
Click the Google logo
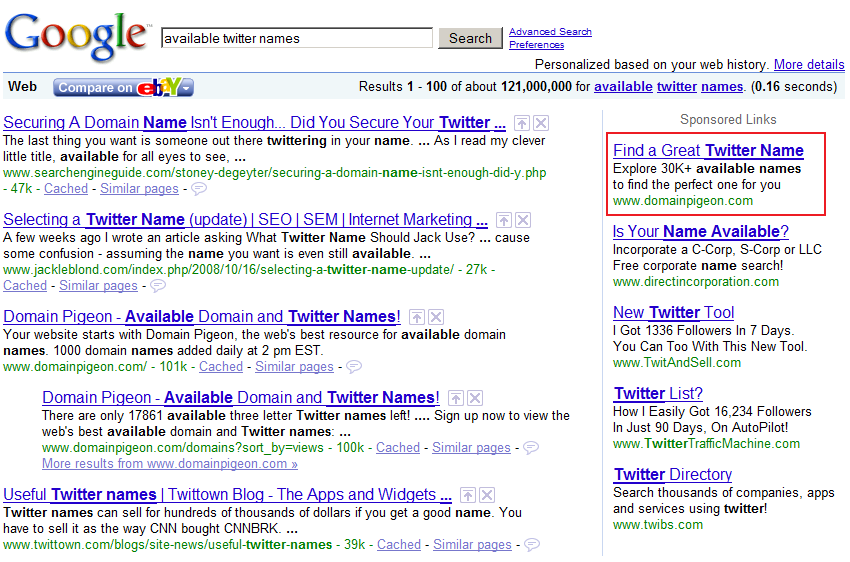tap(76, 37)
